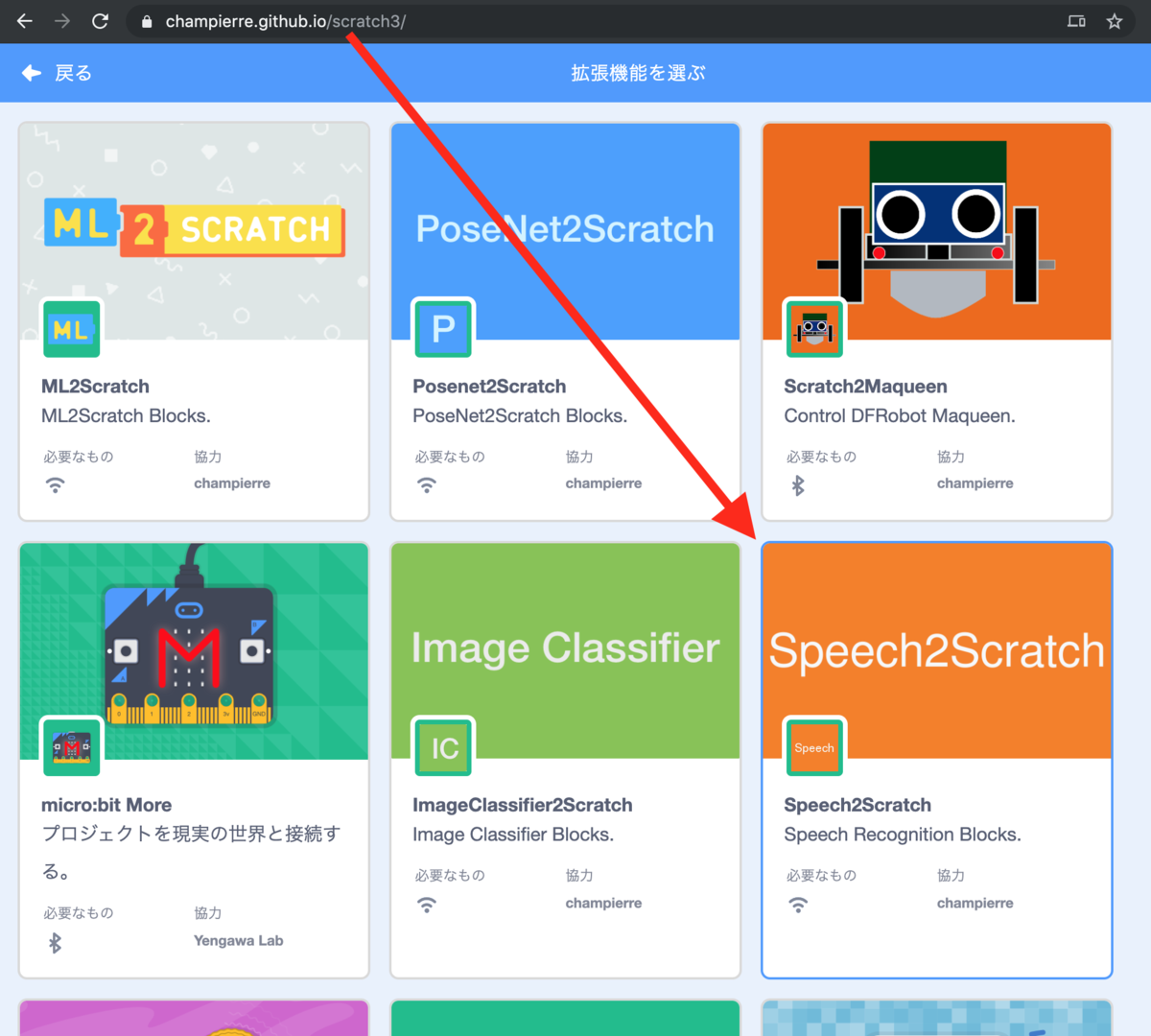1151x1036 pixels.
Task: Click the Yengawa Lab contributor link
Action: click(x=238, y=941)
